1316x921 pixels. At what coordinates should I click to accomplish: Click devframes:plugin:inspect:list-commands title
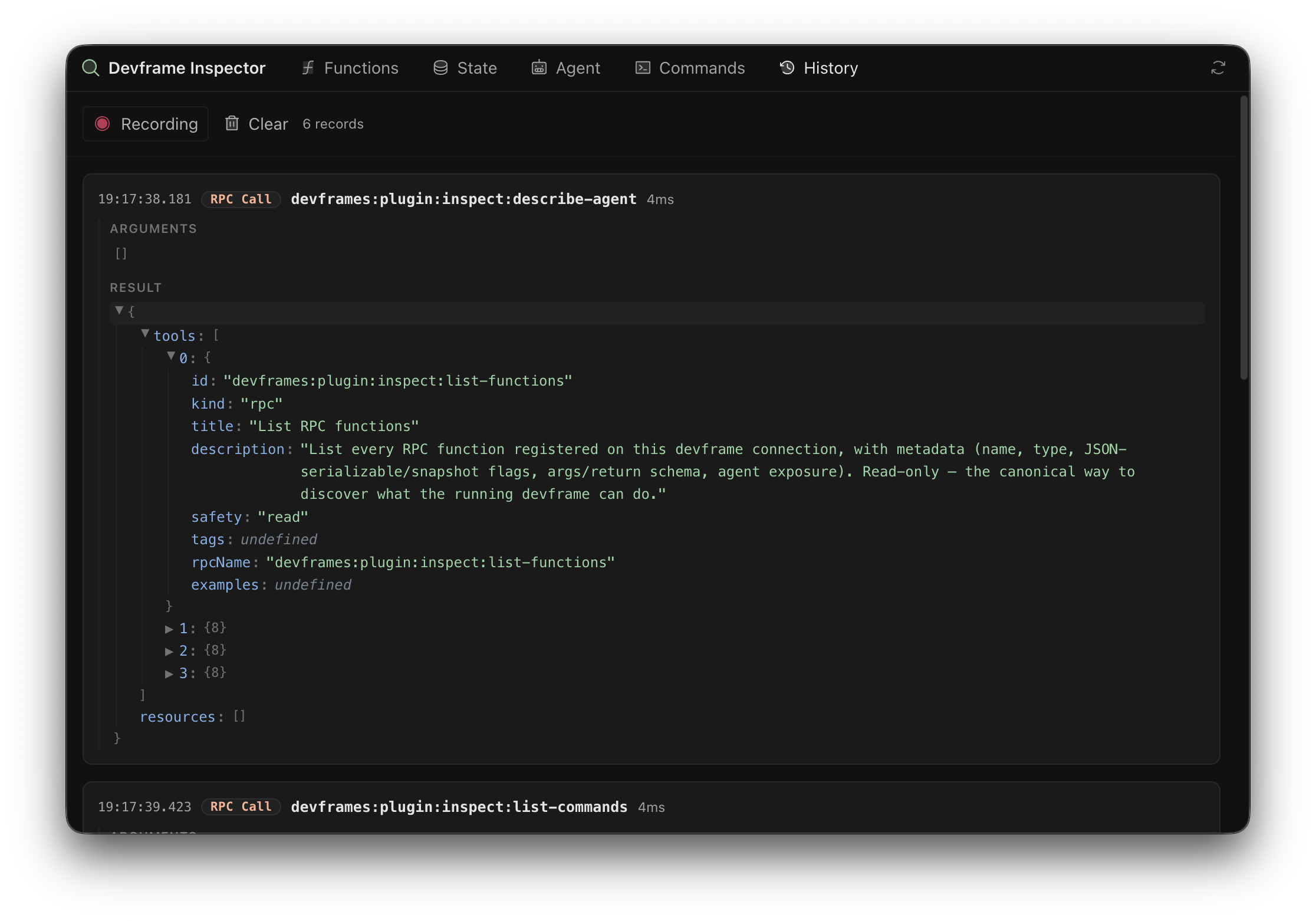point(459,807)
